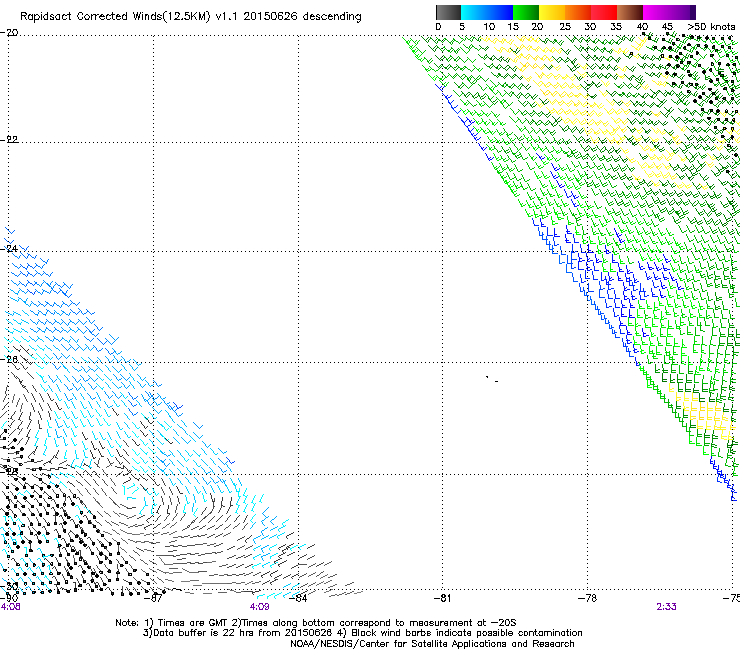Click the yellow 20-25 knots color segment
Screen dimensions: 740x650
tap(552, 12)
